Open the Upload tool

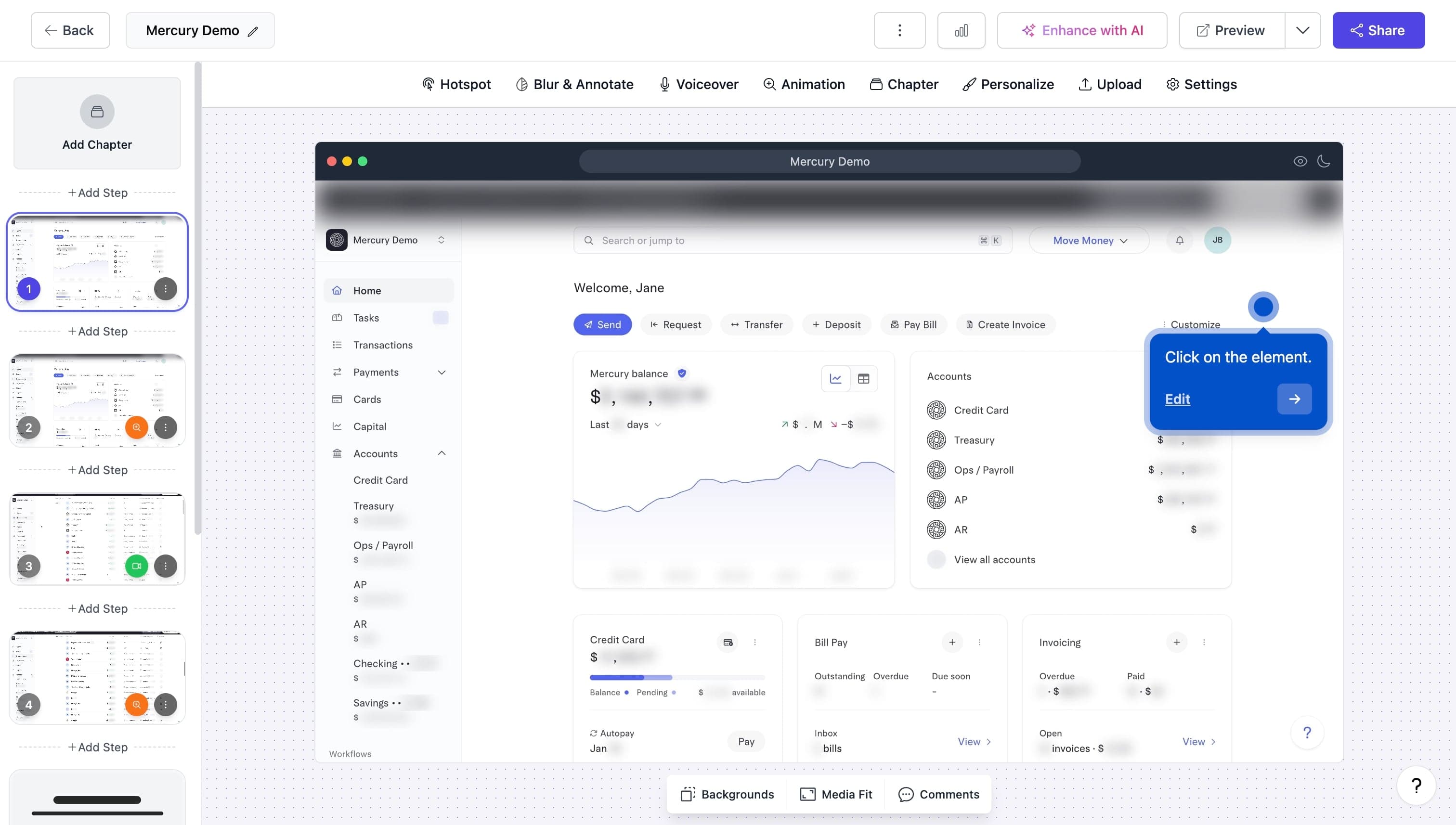coord(1110,84)
